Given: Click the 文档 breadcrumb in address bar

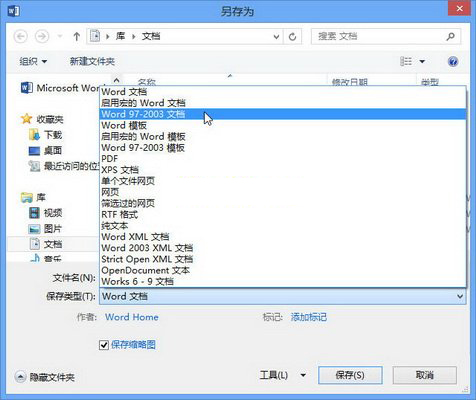Looking at the screenshot, I should [151, 36].
